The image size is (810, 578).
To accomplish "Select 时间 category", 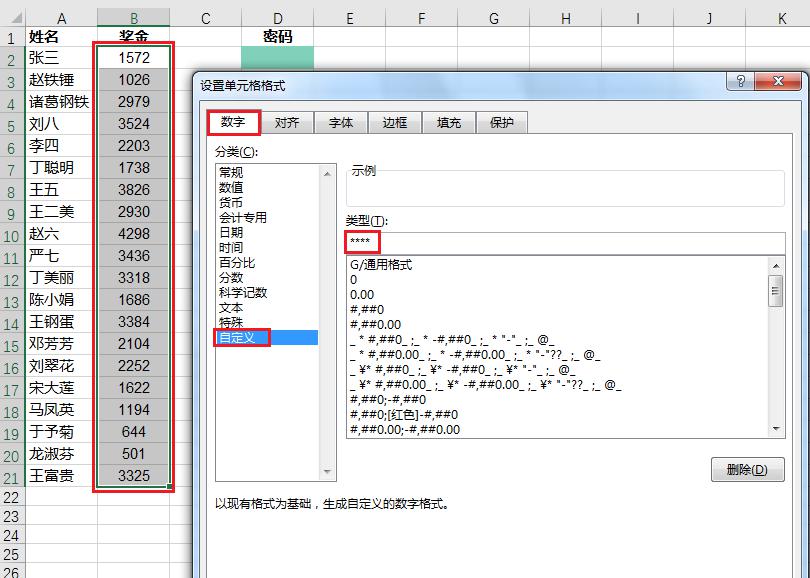I will click(231, 247).
